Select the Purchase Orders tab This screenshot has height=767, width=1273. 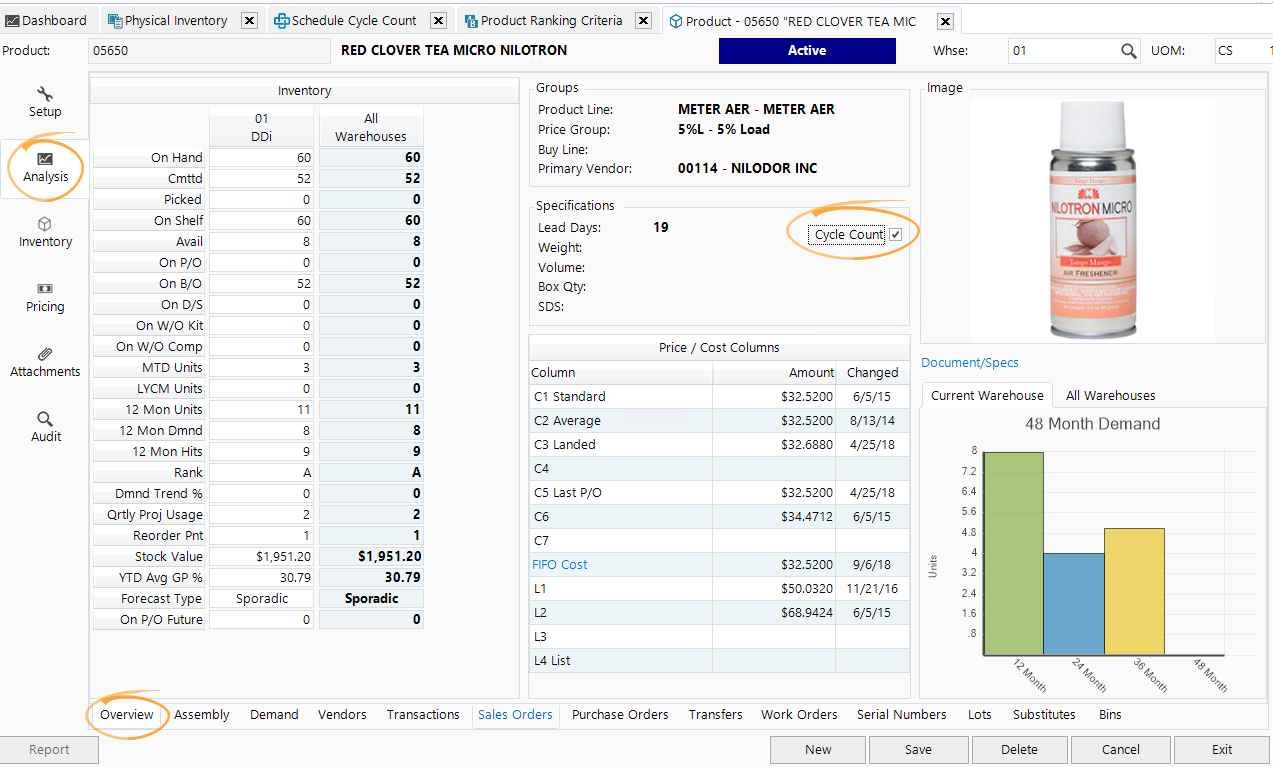[x=619, y=714]
